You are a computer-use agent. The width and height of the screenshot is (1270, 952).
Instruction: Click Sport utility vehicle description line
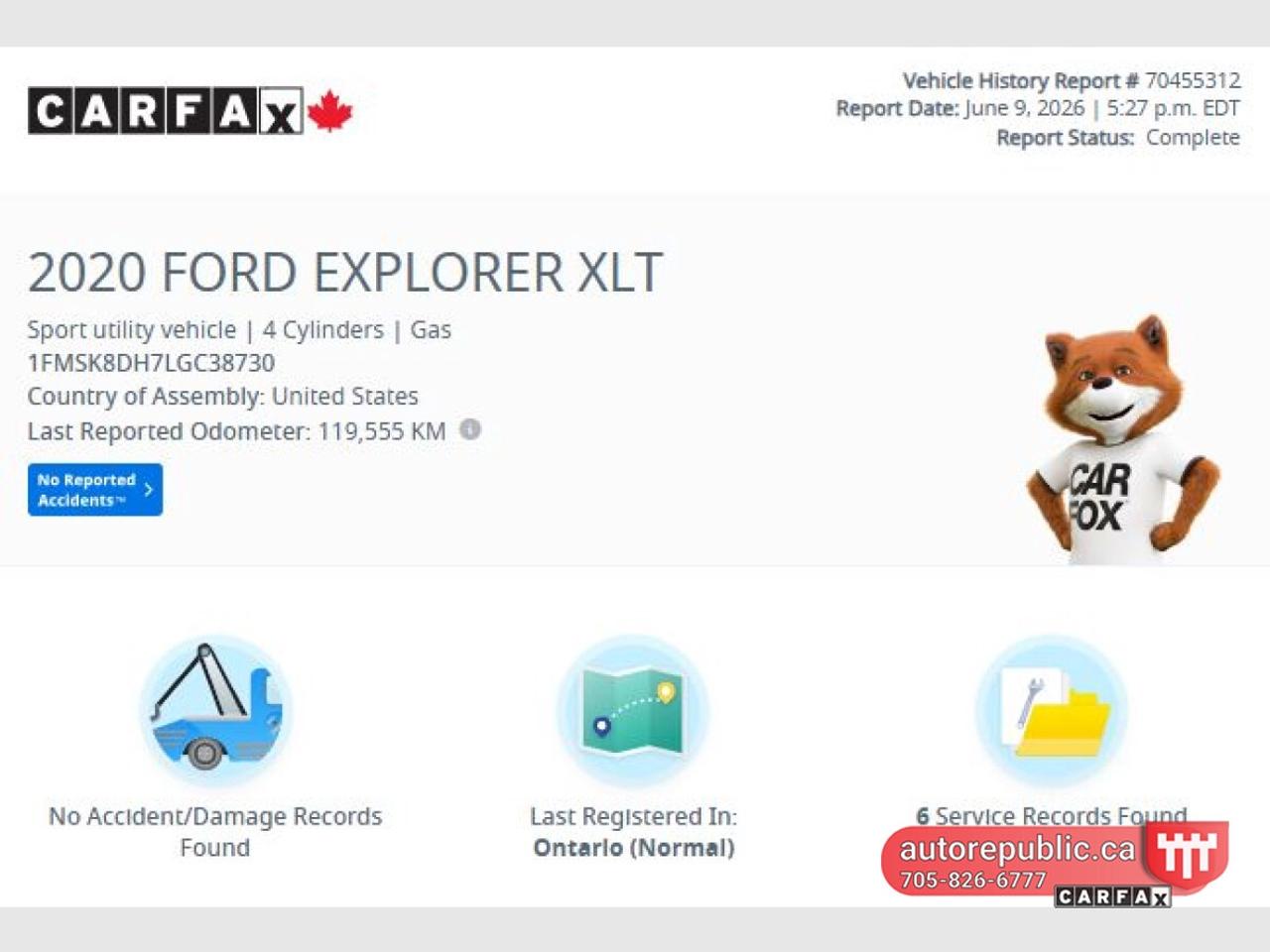(x=239, y=330)
